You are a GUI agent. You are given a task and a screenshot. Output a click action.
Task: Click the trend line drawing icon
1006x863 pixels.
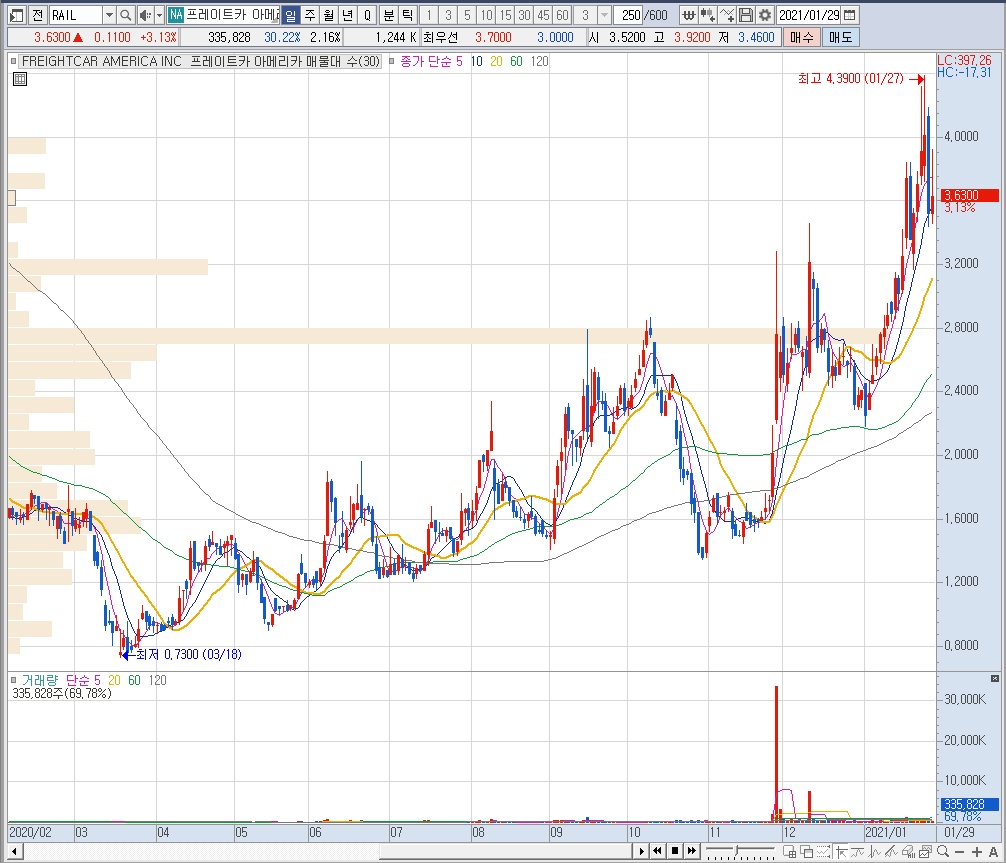point(892,851)
